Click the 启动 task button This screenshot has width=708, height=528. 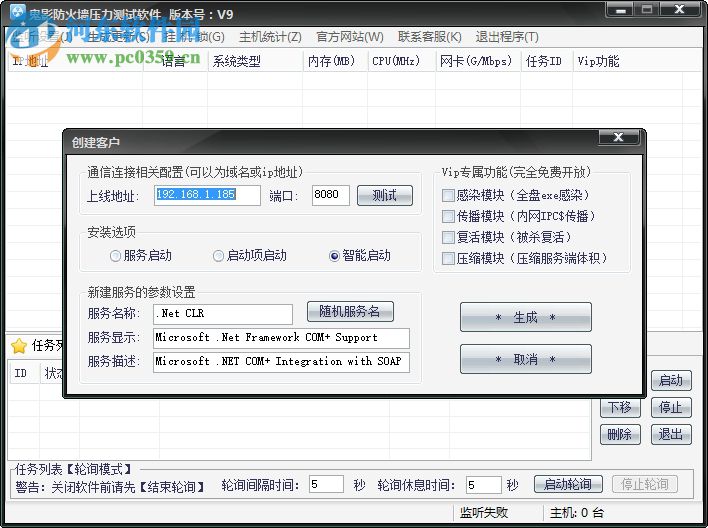click(671, 381)
